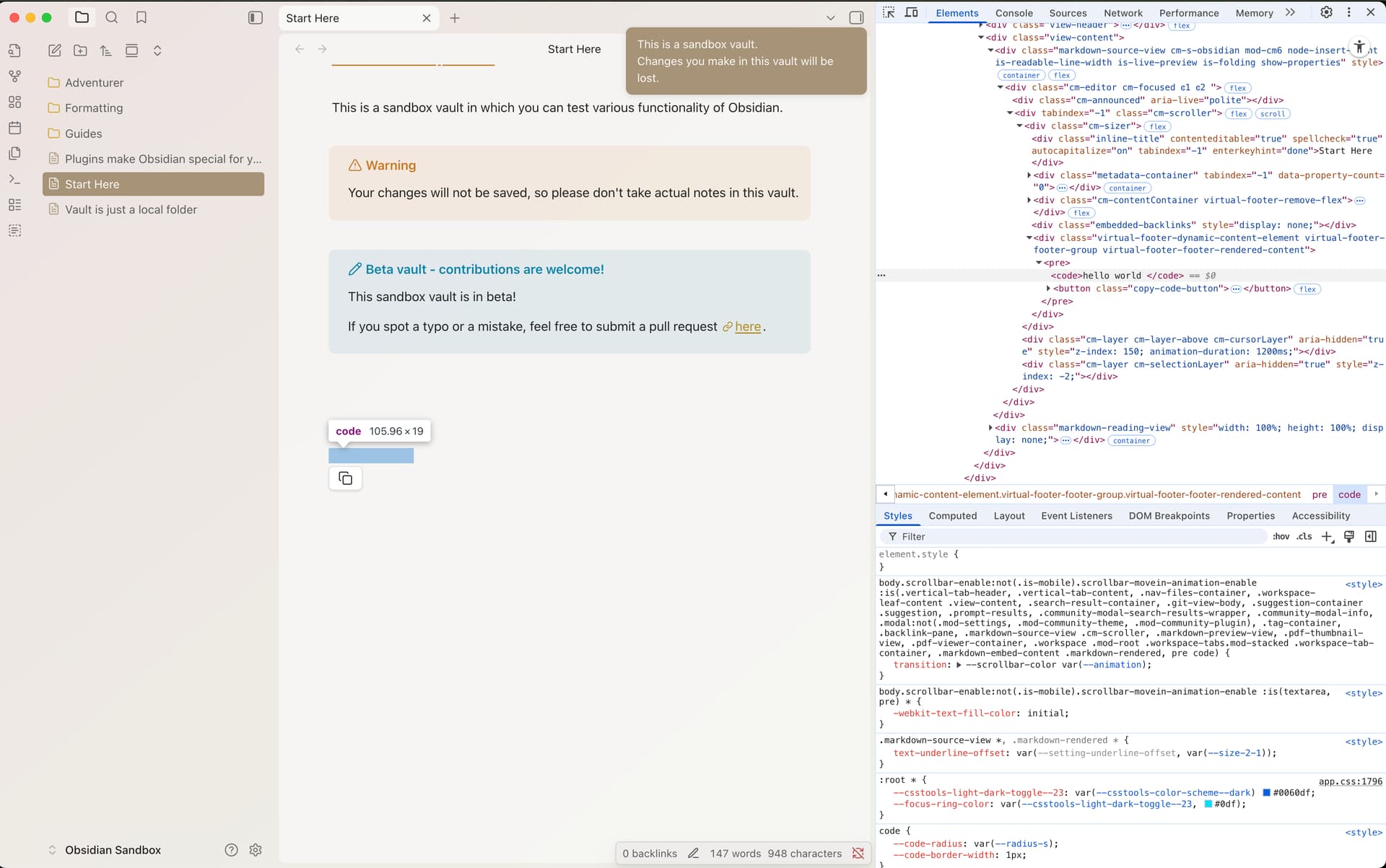Open the Vault is just a local folder note

[131, 210]
